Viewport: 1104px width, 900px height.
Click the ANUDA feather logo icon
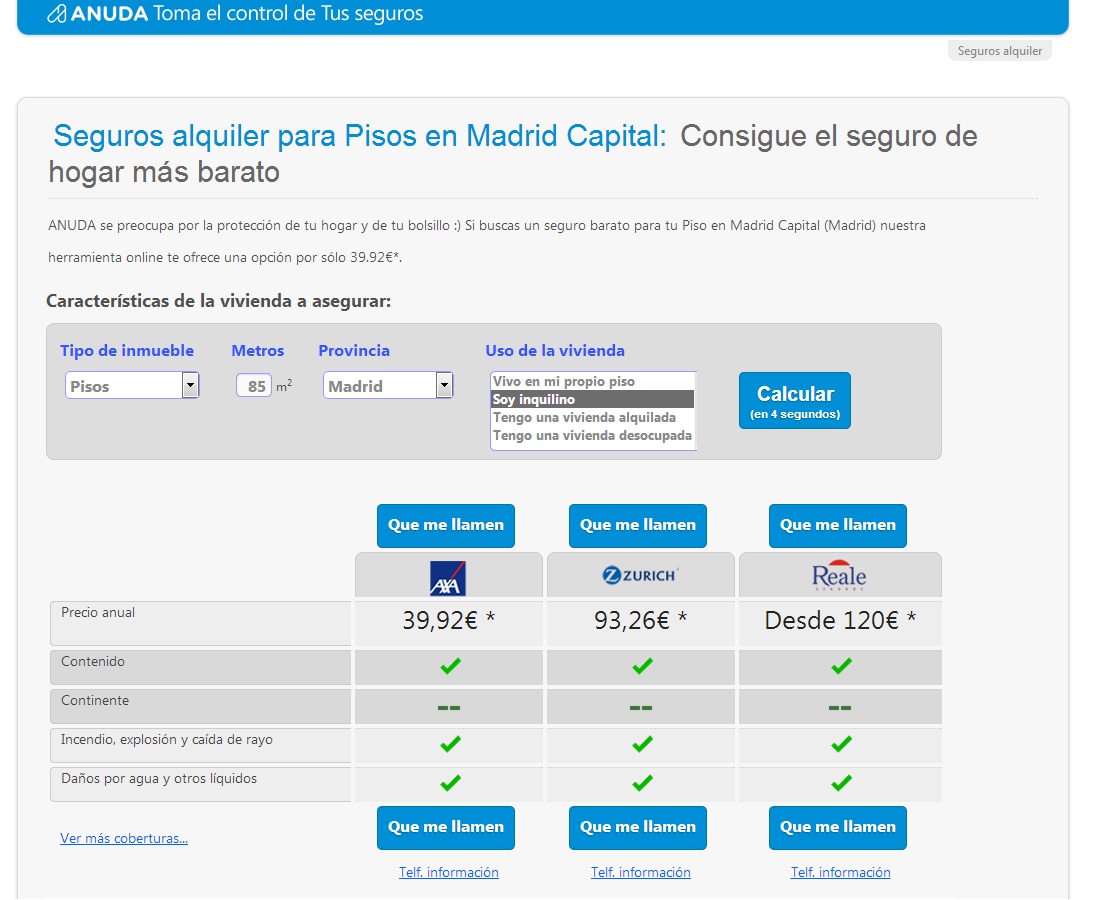[x=57, y=13]
